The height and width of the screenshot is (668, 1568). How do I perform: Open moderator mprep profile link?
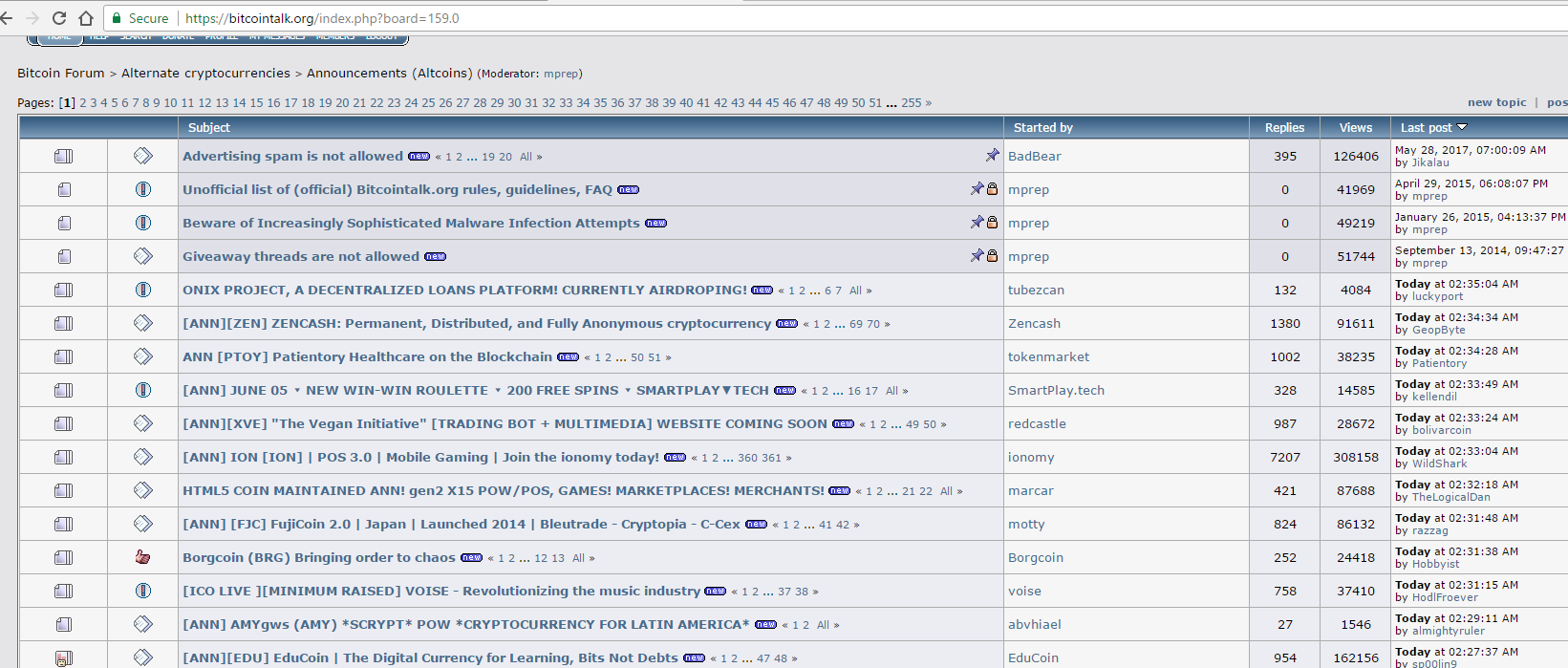point(561,74)
